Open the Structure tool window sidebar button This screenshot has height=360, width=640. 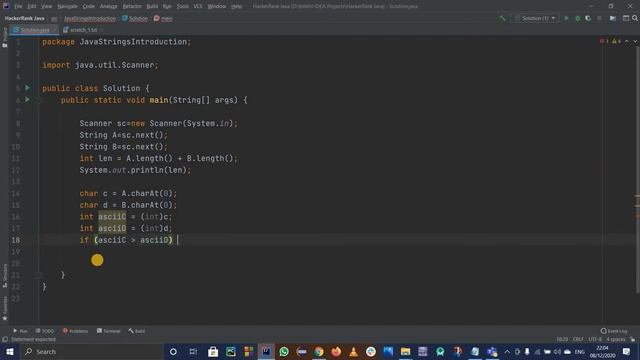pyautogui.click(x=5, y=276)
